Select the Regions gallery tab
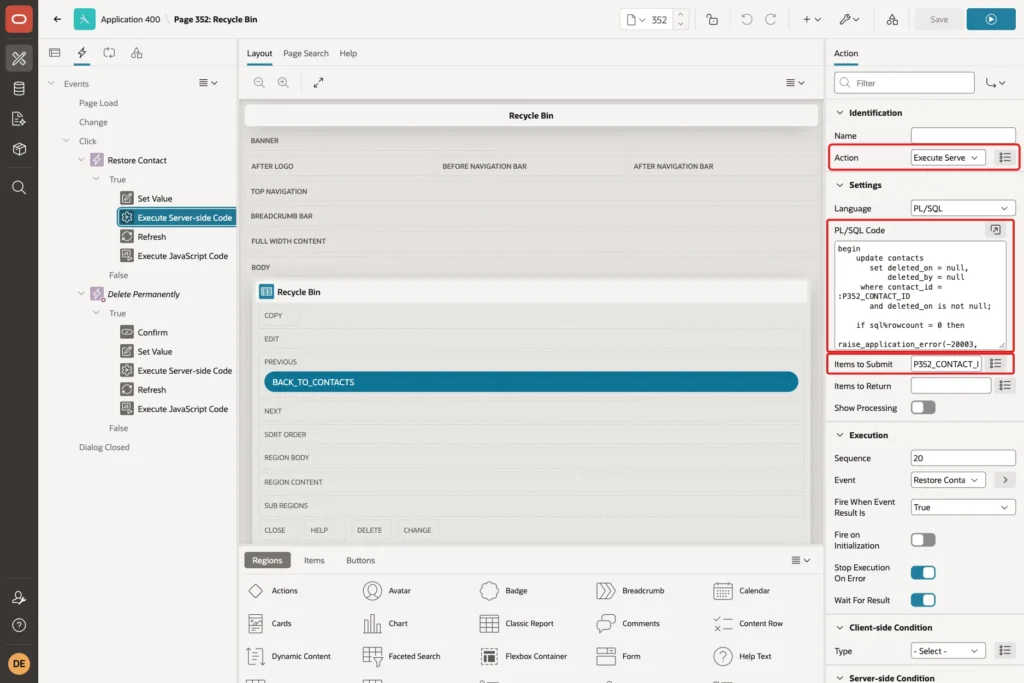This screenshot has width=1024, height=683. [267, 560]
